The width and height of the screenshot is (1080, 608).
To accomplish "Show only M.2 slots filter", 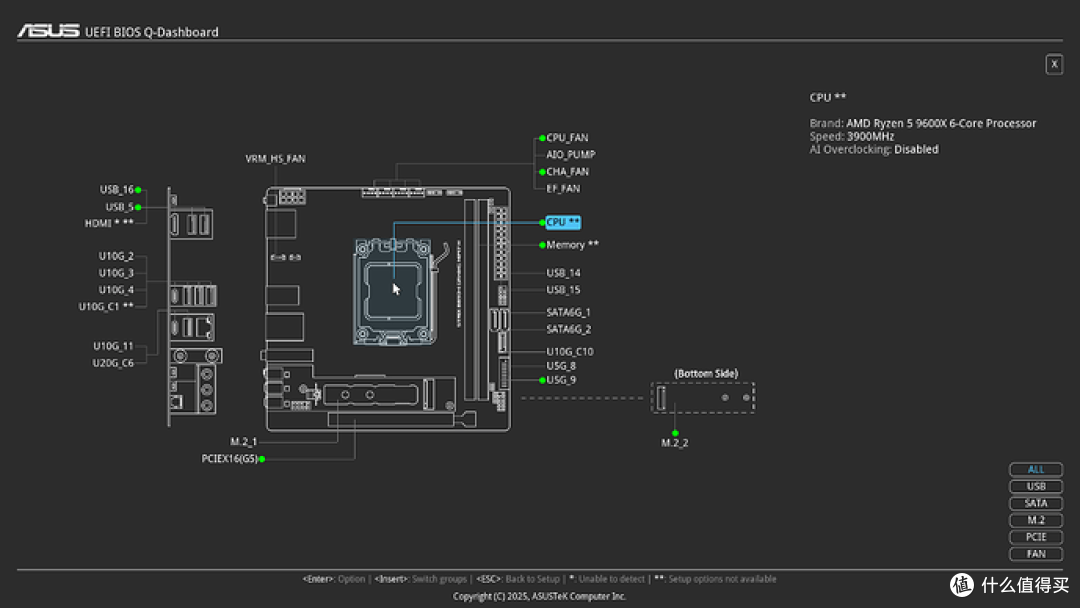I will click(x=1036, y=520).
